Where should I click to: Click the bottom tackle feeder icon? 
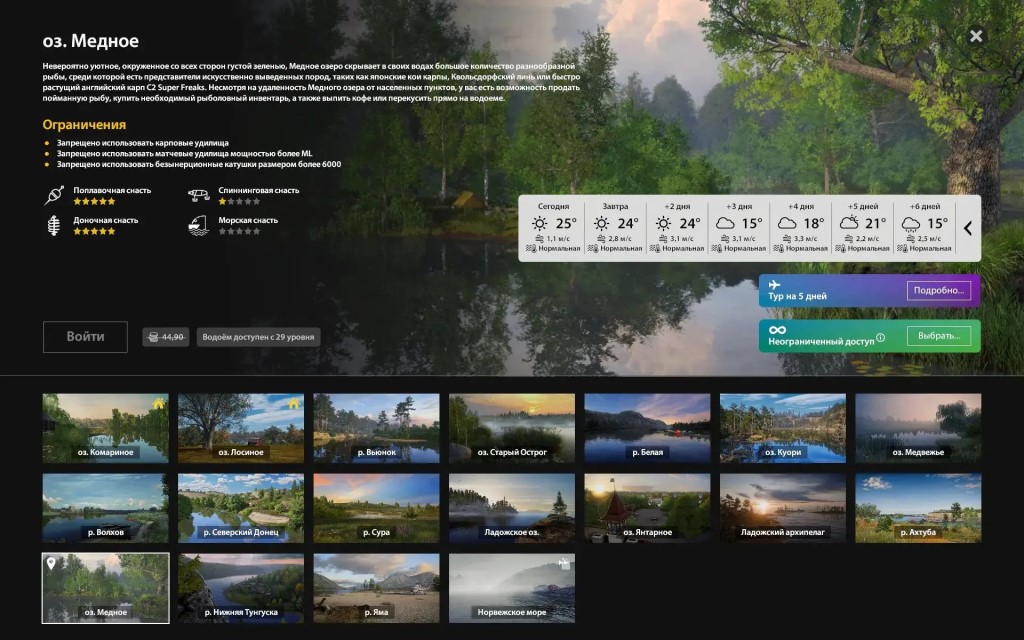[54, 225]
